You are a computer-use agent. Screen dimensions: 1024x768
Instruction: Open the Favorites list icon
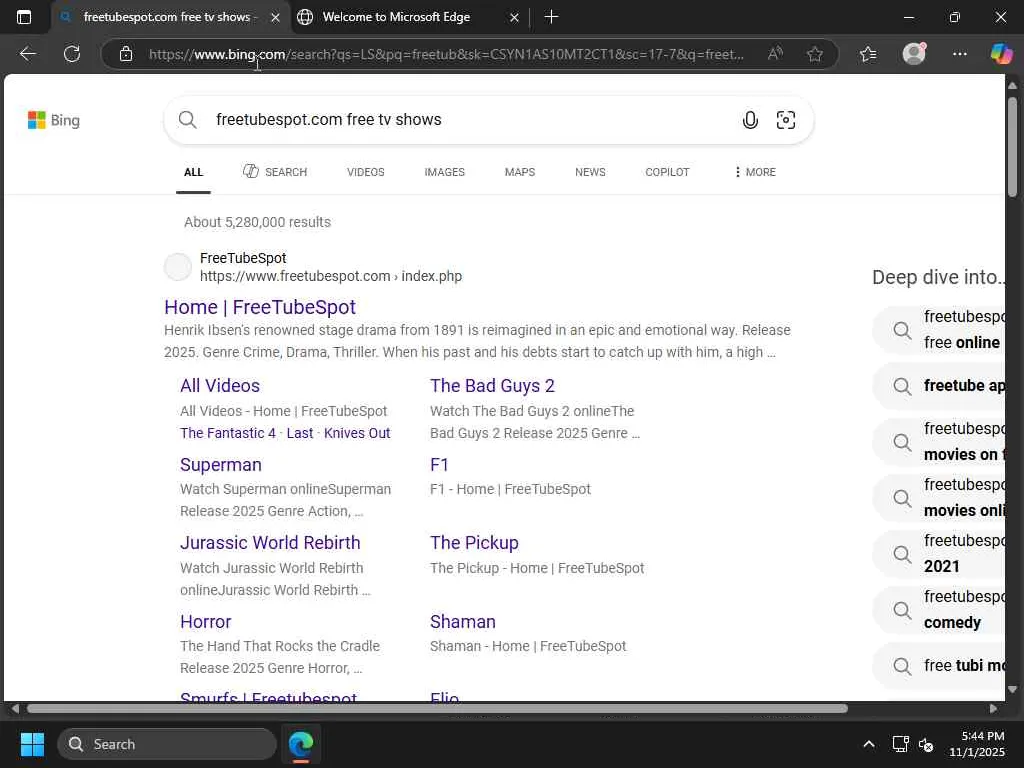tap(868, 54)
